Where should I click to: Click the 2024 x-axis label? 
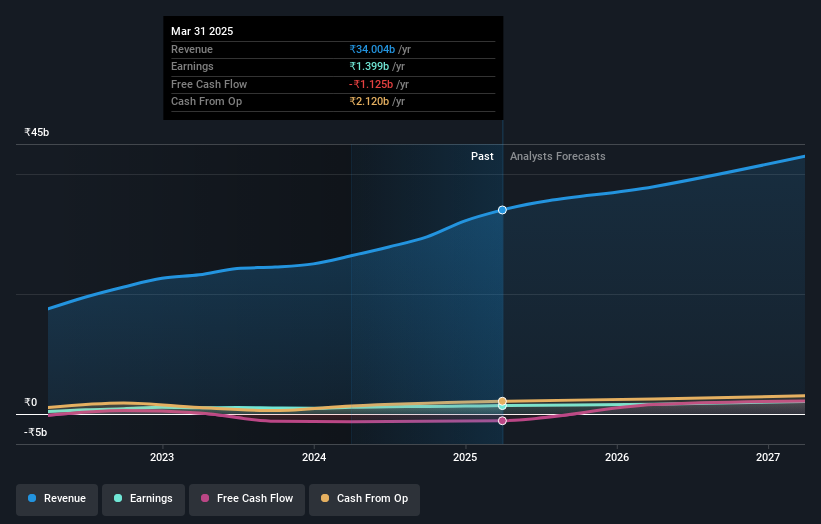point(314,458)
